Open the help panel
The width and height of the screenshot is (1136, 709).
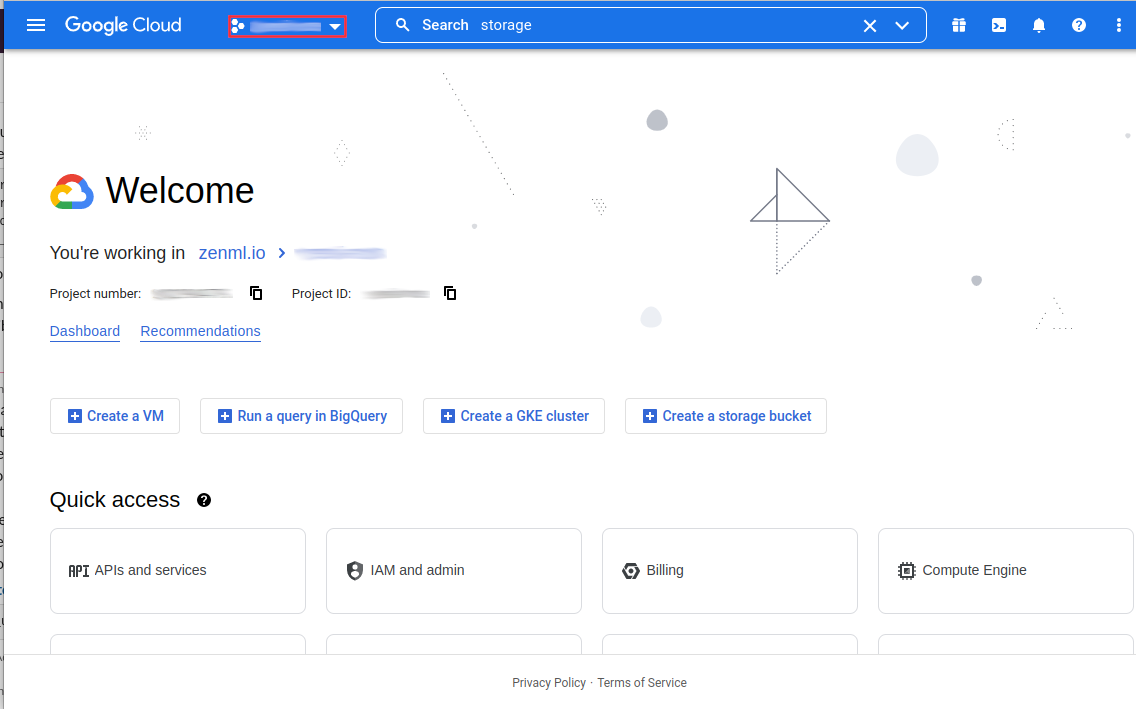click(1079, 25)
